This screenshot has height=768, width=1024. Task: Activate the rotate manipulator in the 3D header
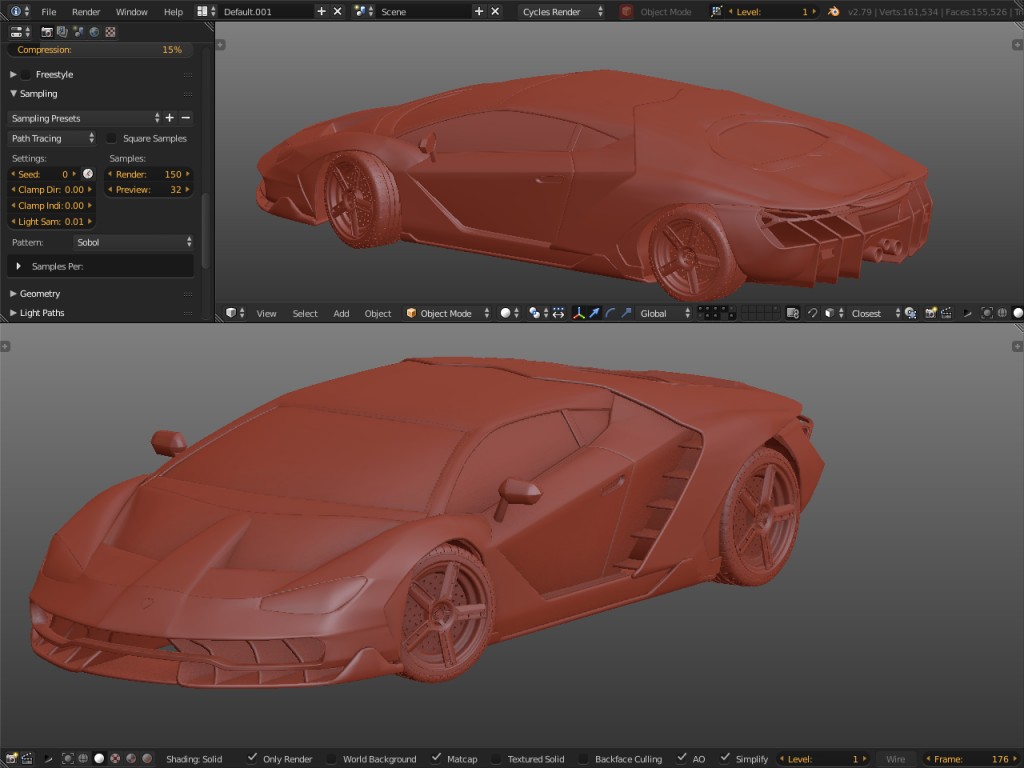point(610,312)
